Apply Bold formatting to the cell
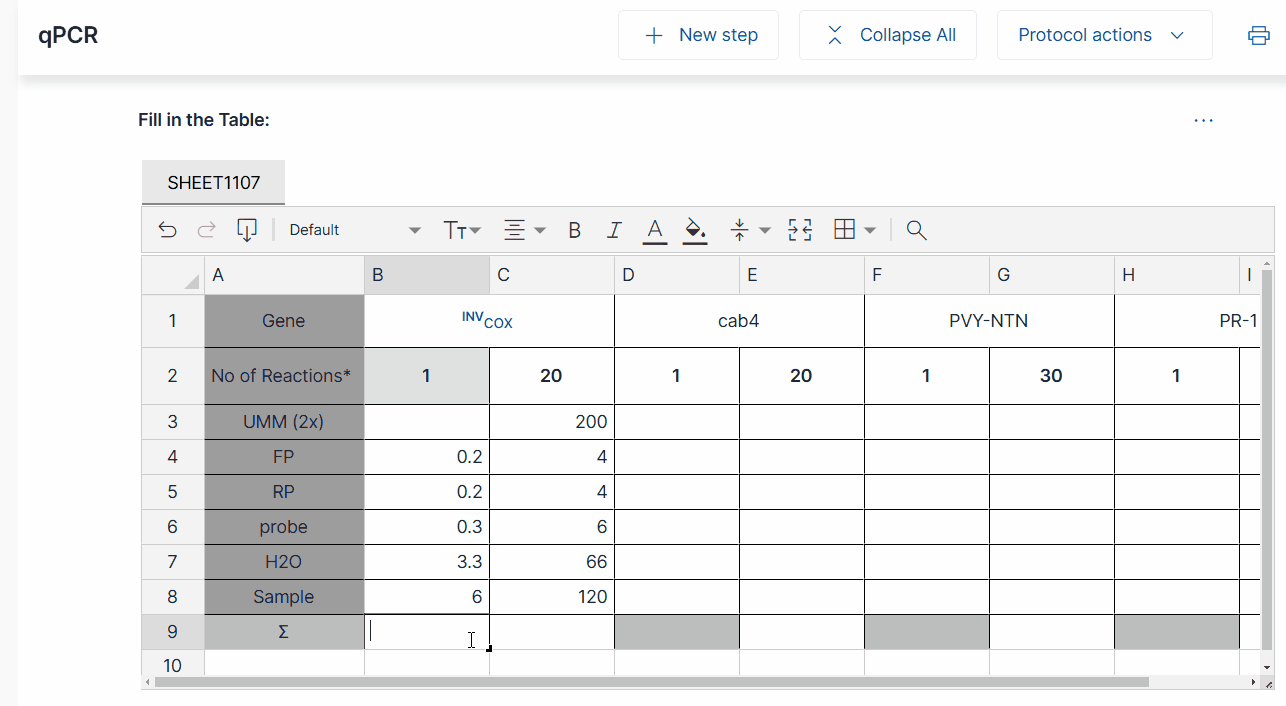This screenshot has width=1286, height=706. 574,229
